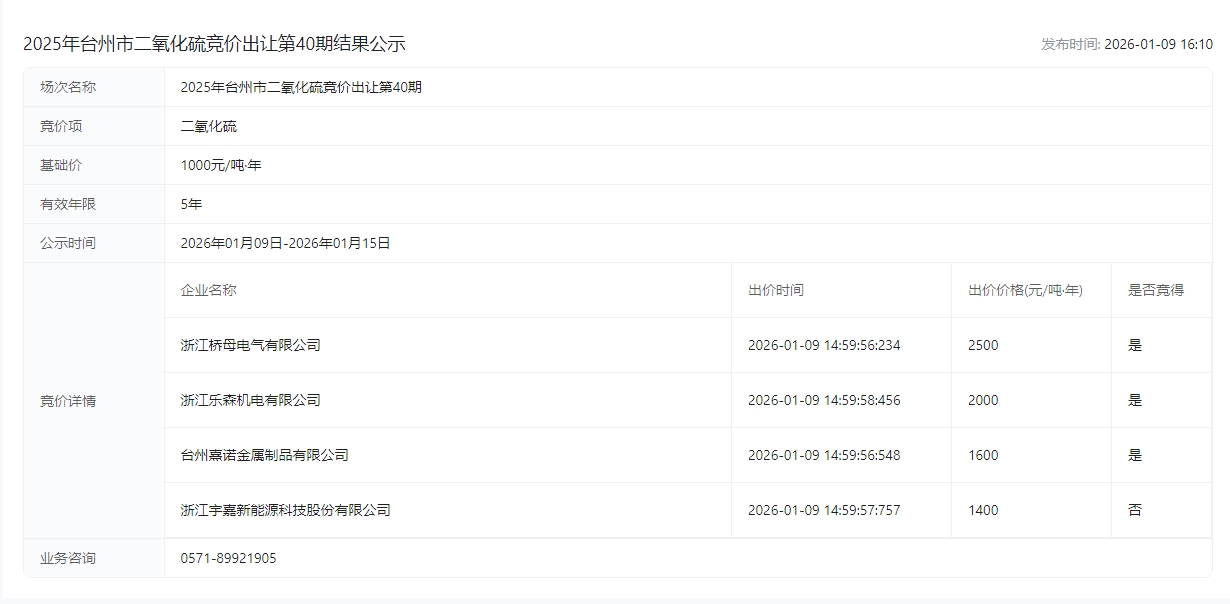Screen dimensions: 1230x604
Task: Click the 出价价格(元/吨·年) column header
Action: coord(1025,290)
